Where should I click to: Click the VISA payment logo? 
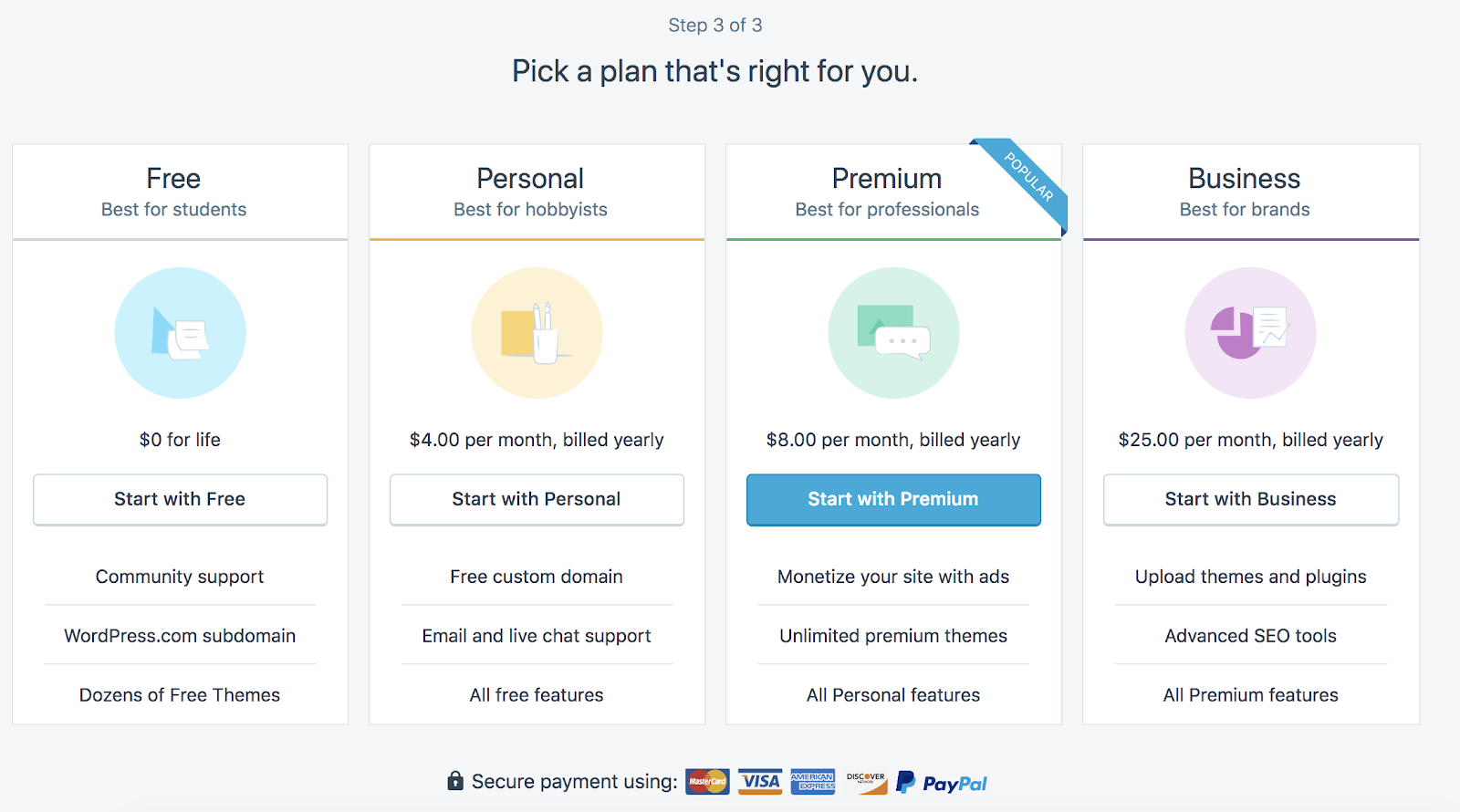click(x=760, y=782)
